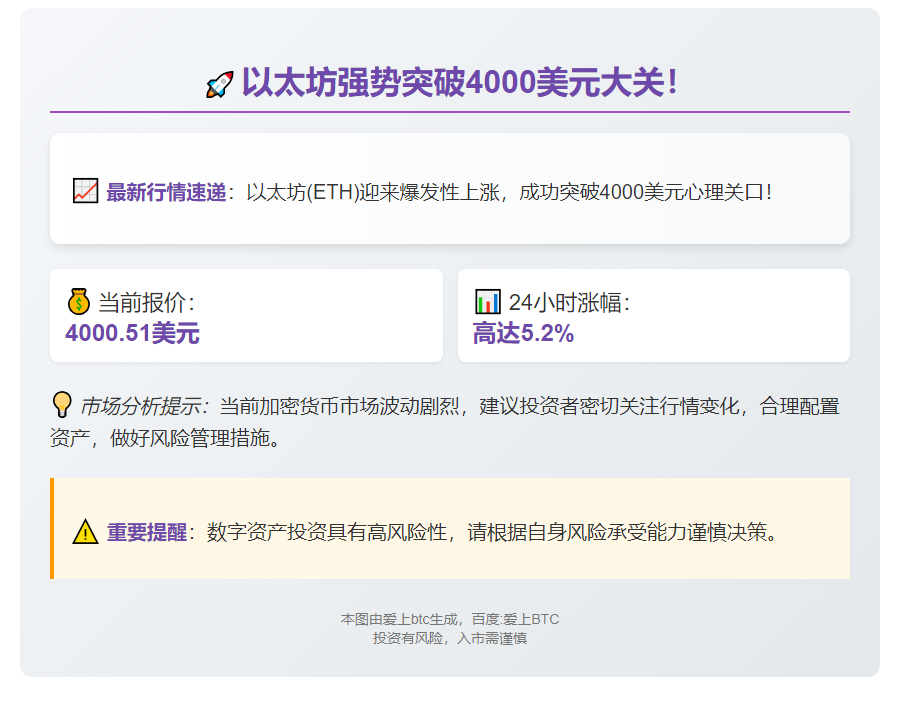Click the light bulb icon before 市场分析提示
Image resolution: width=900 pixels, height=709 pixels.
[62, 405]
